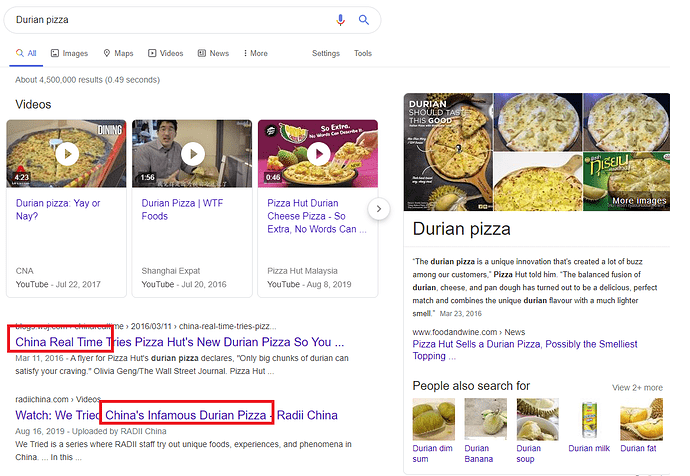Open China Real Time Tries Pizza Hut result
The width and height of the screenshot is (690, 476).
[180, 342]
